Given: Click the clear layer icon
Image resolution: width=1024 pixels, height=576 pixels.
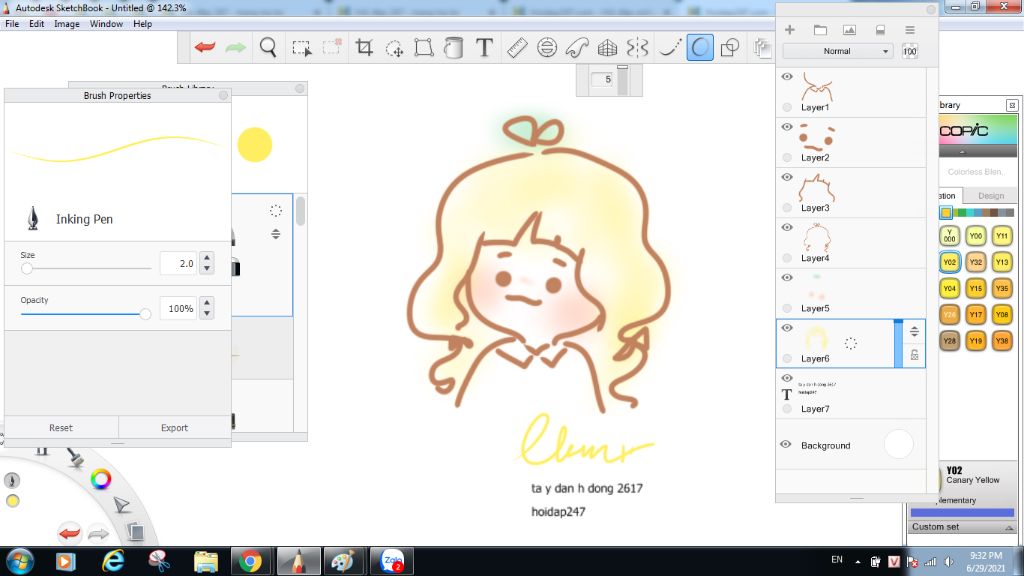Looking at the screenshot, I should click(880, 30).
